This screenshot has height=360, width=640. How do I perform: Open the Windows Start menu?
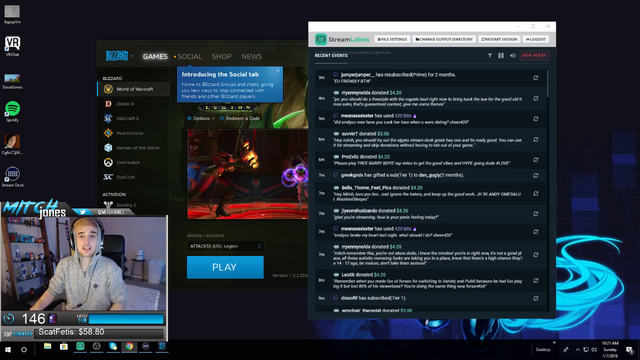click(8, 350)
